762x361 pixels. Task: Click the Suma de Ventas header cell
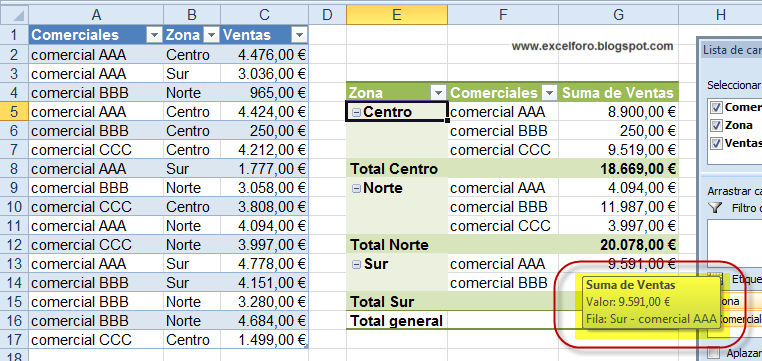click(x=619, y=92)
